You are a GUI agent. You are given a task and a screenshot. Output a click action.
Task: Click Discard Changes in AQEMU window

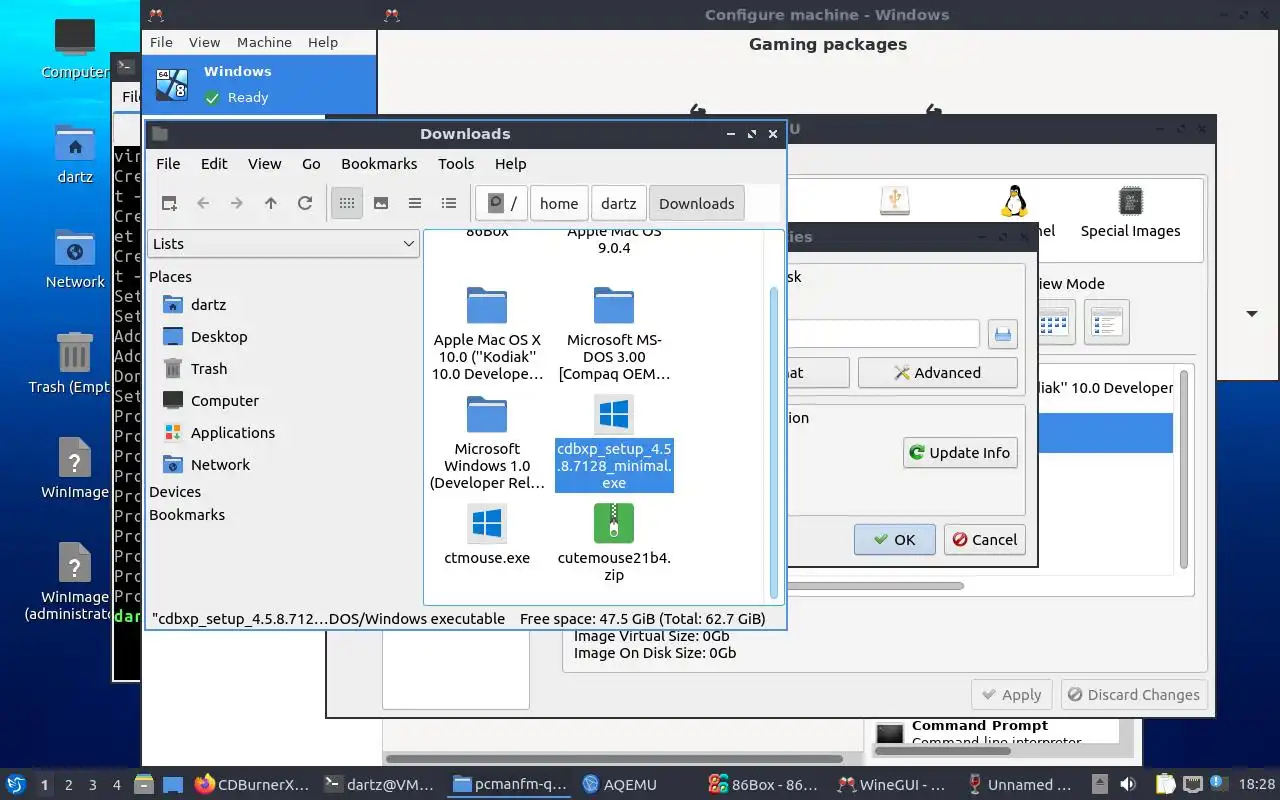click(1133, 694)
